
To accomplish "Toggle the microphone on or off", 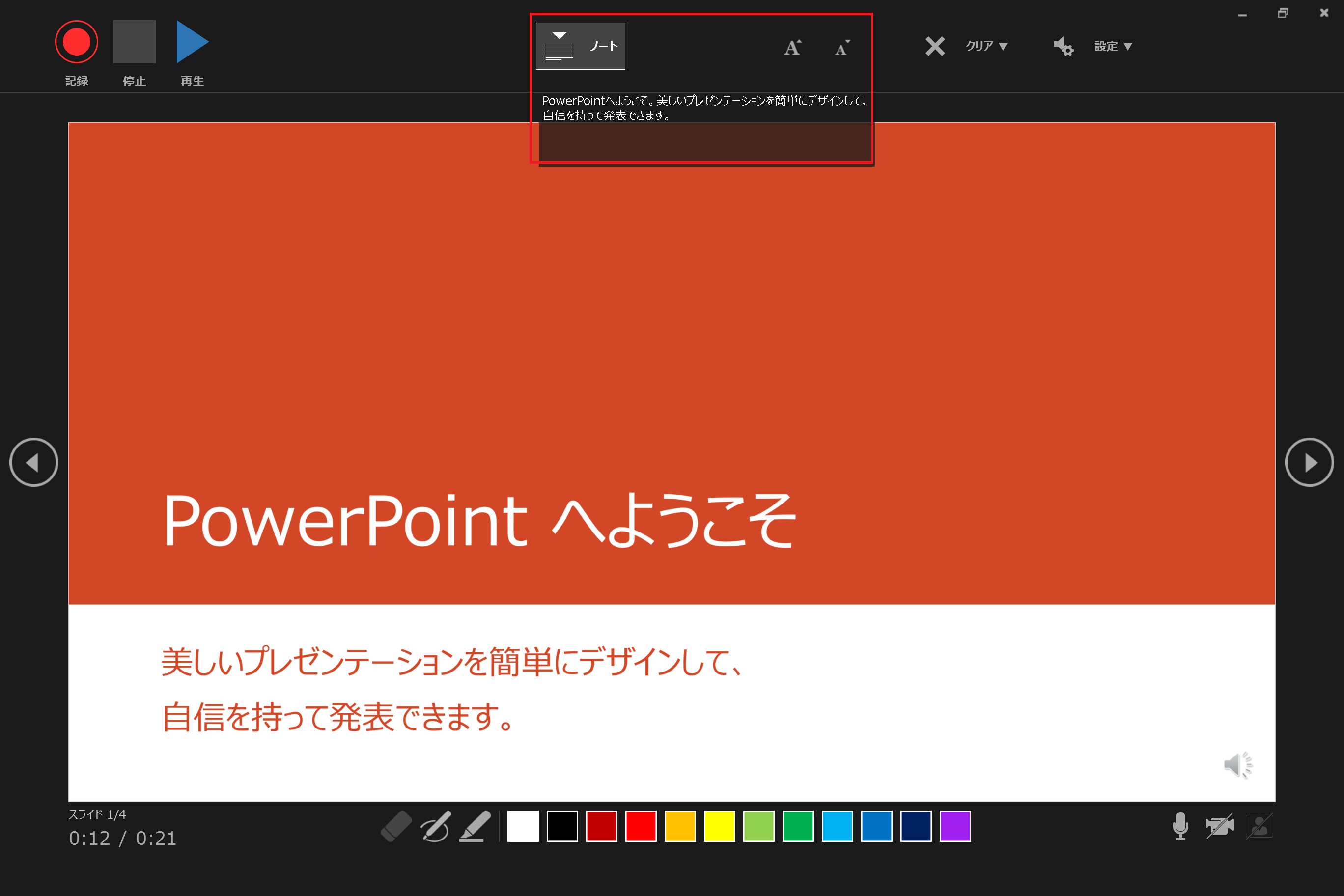I will [x=1180, y=826].
